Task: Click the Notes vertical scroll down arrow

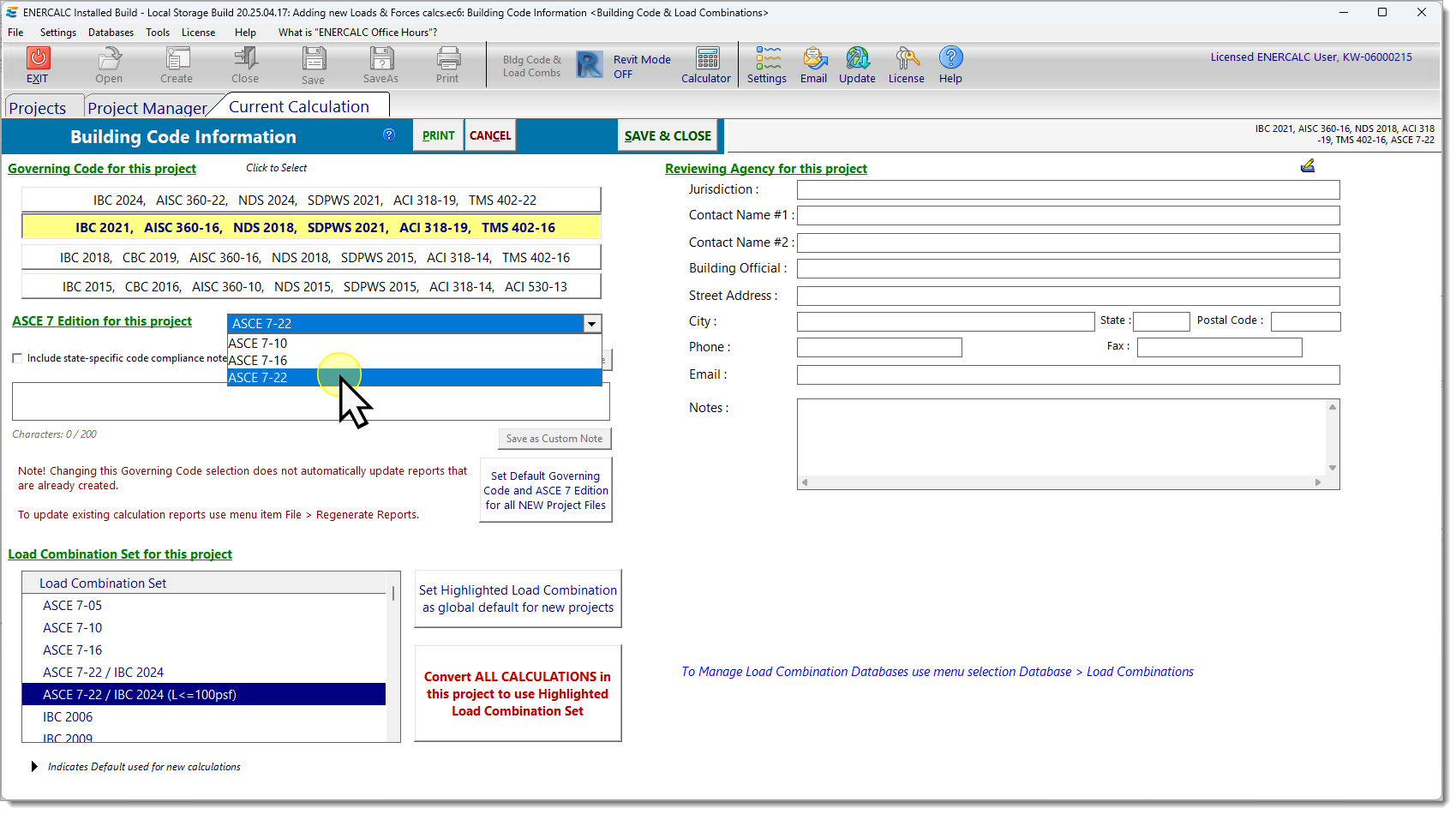Action: coord(1333,468)
